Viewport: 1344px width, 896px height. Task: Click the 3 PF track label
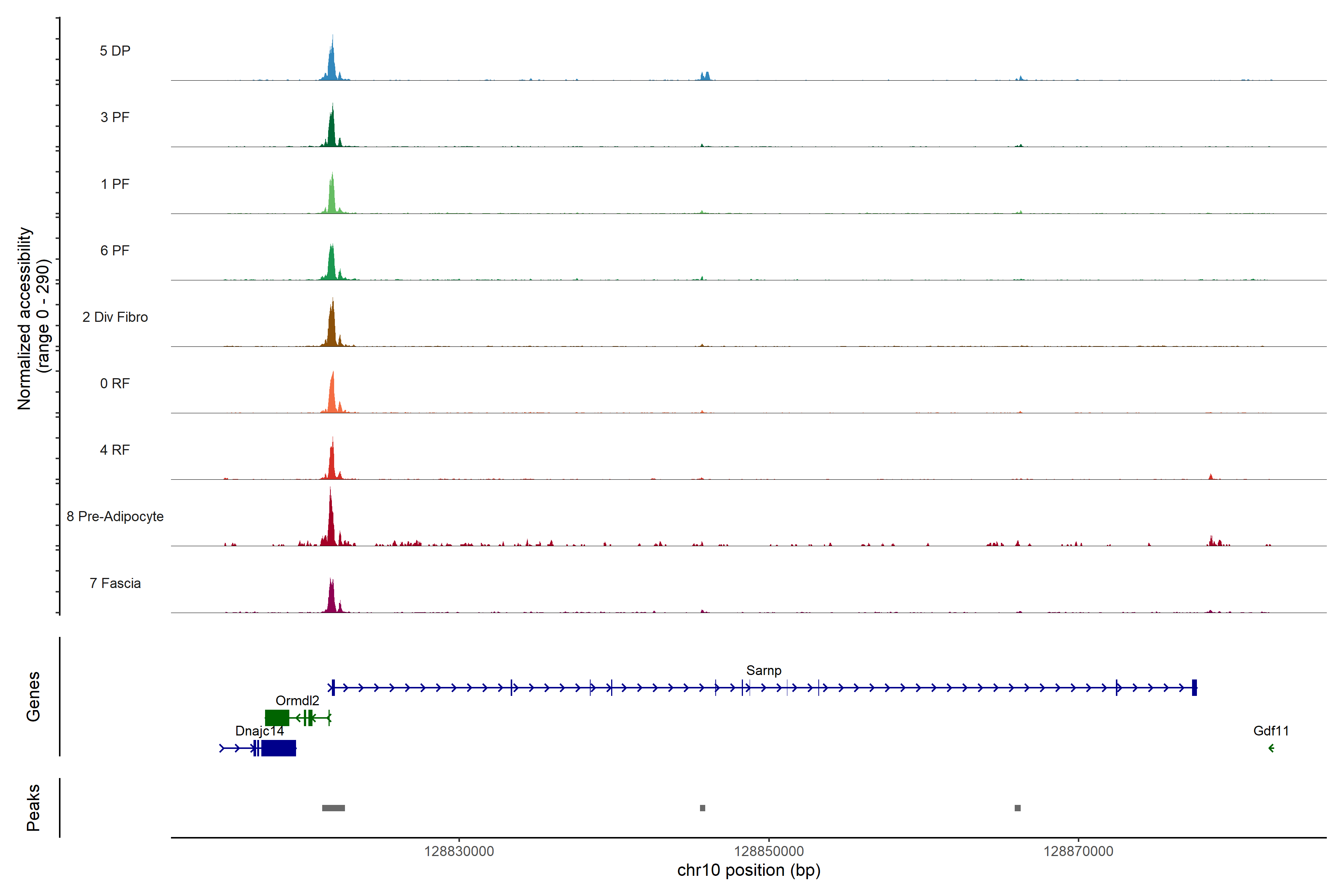point(115,117)
